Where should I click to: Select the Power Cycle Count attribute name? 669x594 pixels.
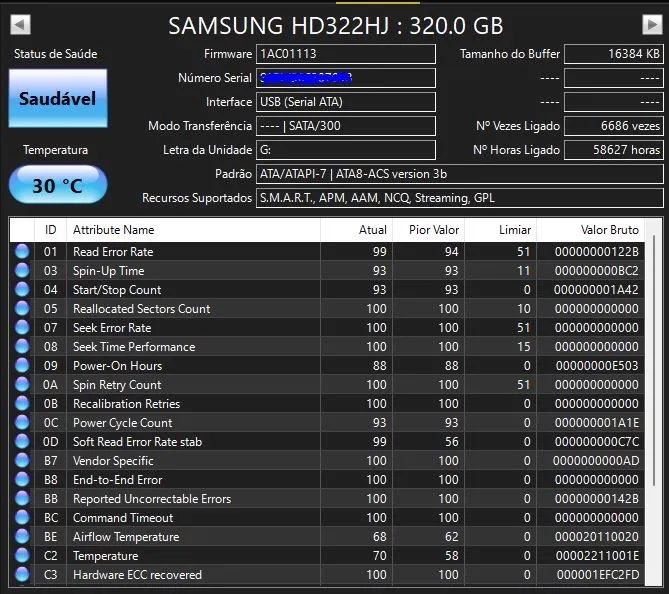(x=122, y=423)
